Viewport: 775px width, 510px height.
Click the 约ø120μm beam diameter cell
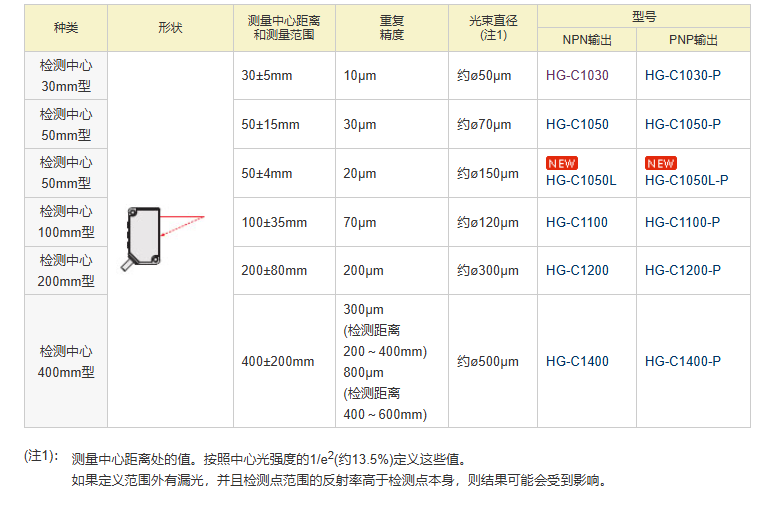click(x=493, y=222)
